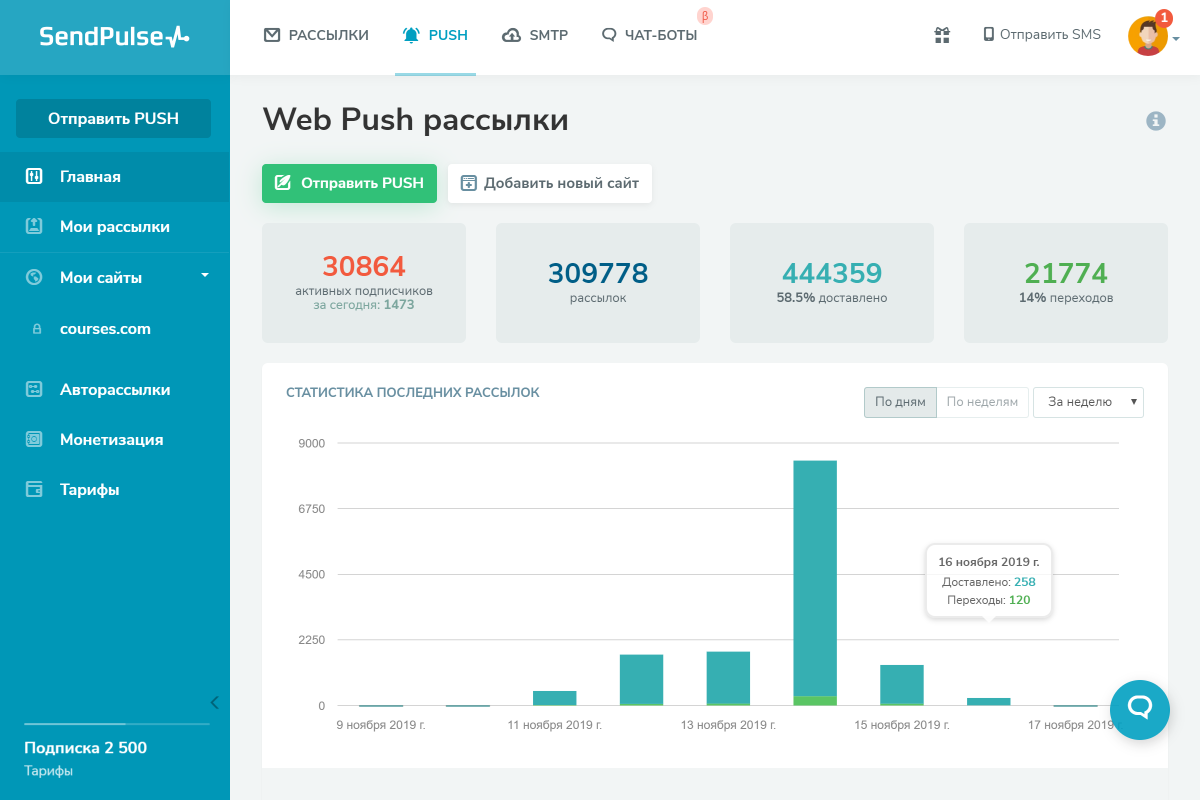
Task: Click the gift icon in header
Action: click(x=941, y=35)
